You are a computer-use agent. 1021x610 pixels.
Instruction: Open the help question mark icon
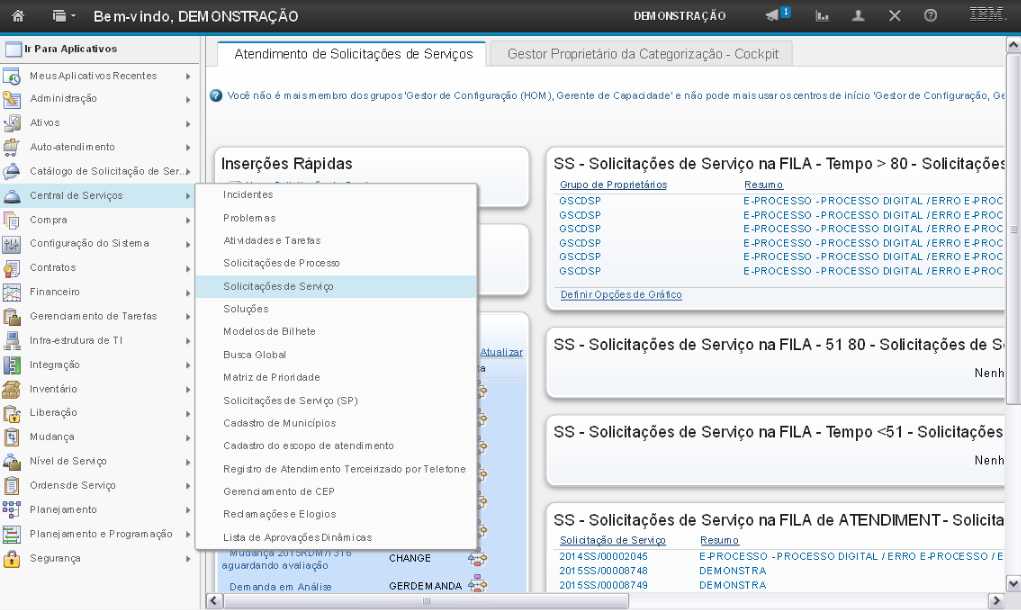coord(930,16)
